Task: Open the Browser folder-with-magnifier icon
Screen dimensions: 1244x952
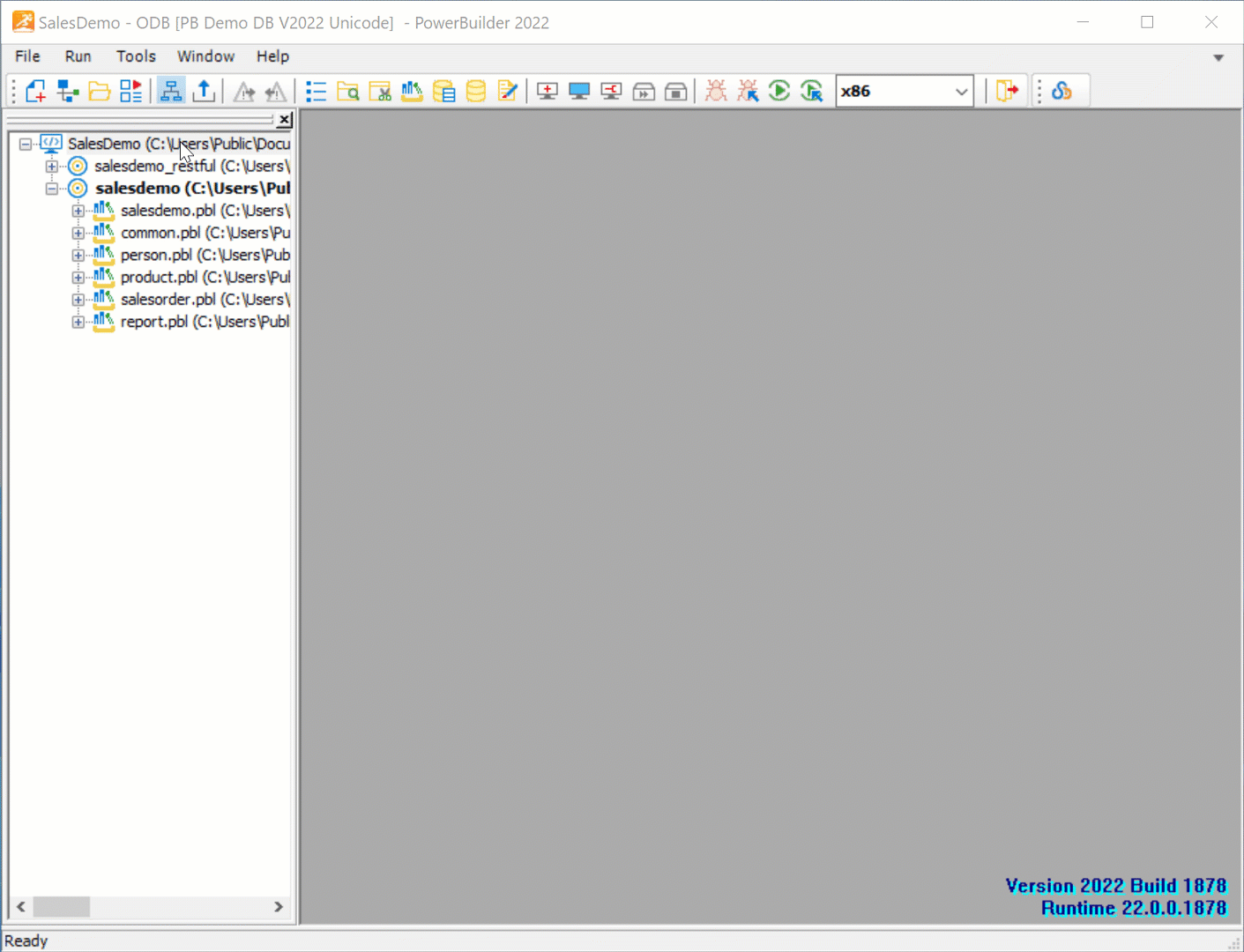Action: click(348, 91)
